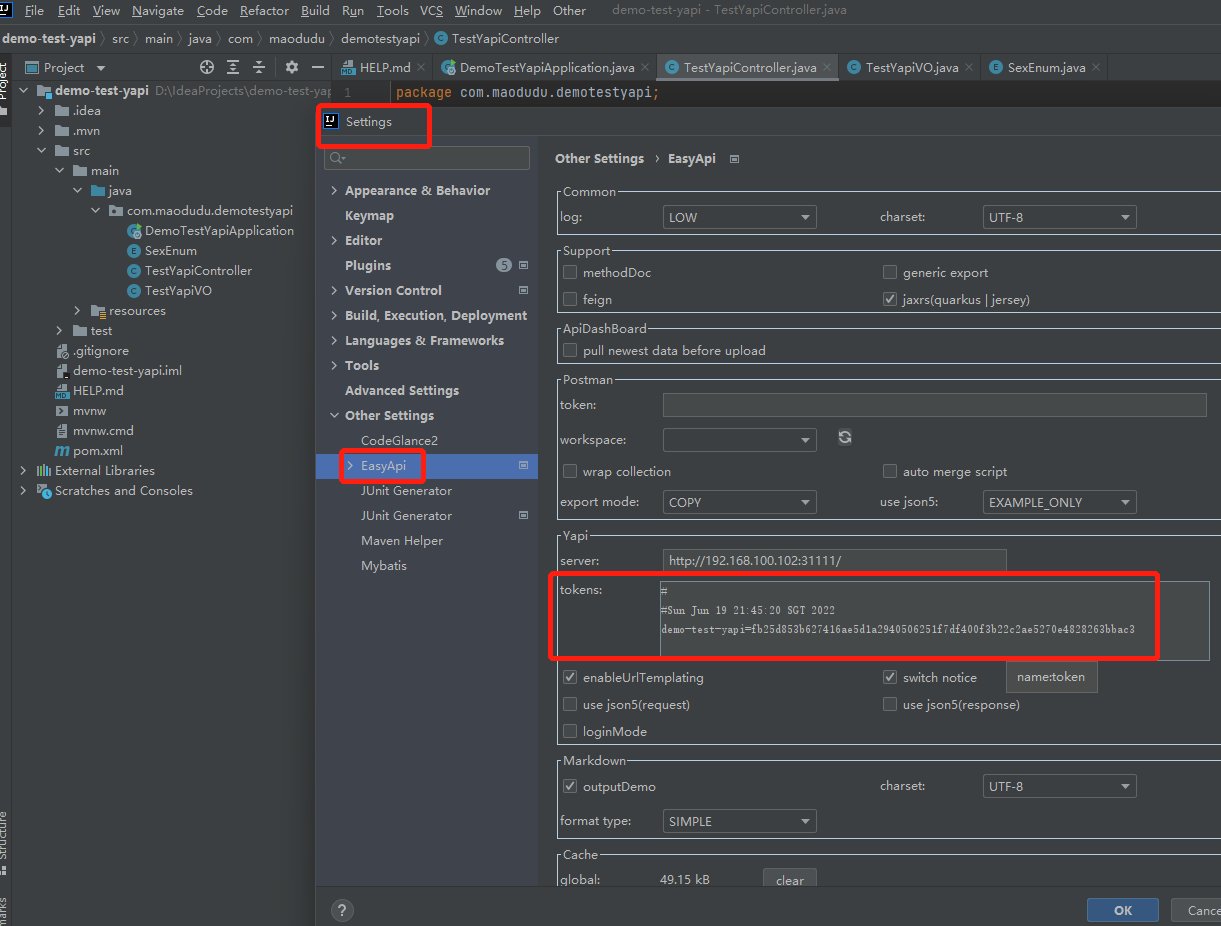Select Maven Helper in settings tree
This screenshot has height=926, width=1221.
[401, 541]
